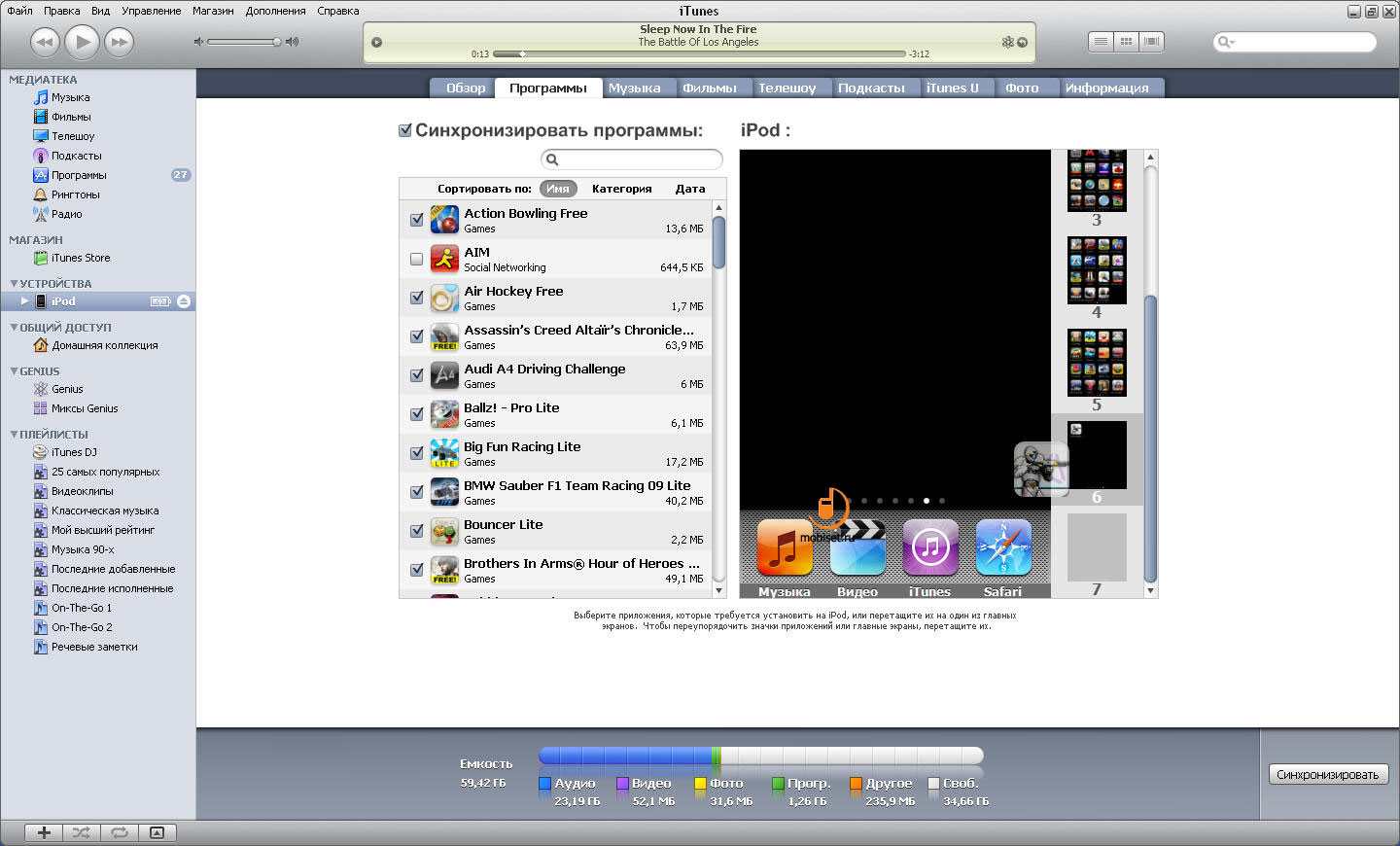Check the AIM app checkbox
The width and height of the screenshot is (1400, 846).
[x=416, y=259]
